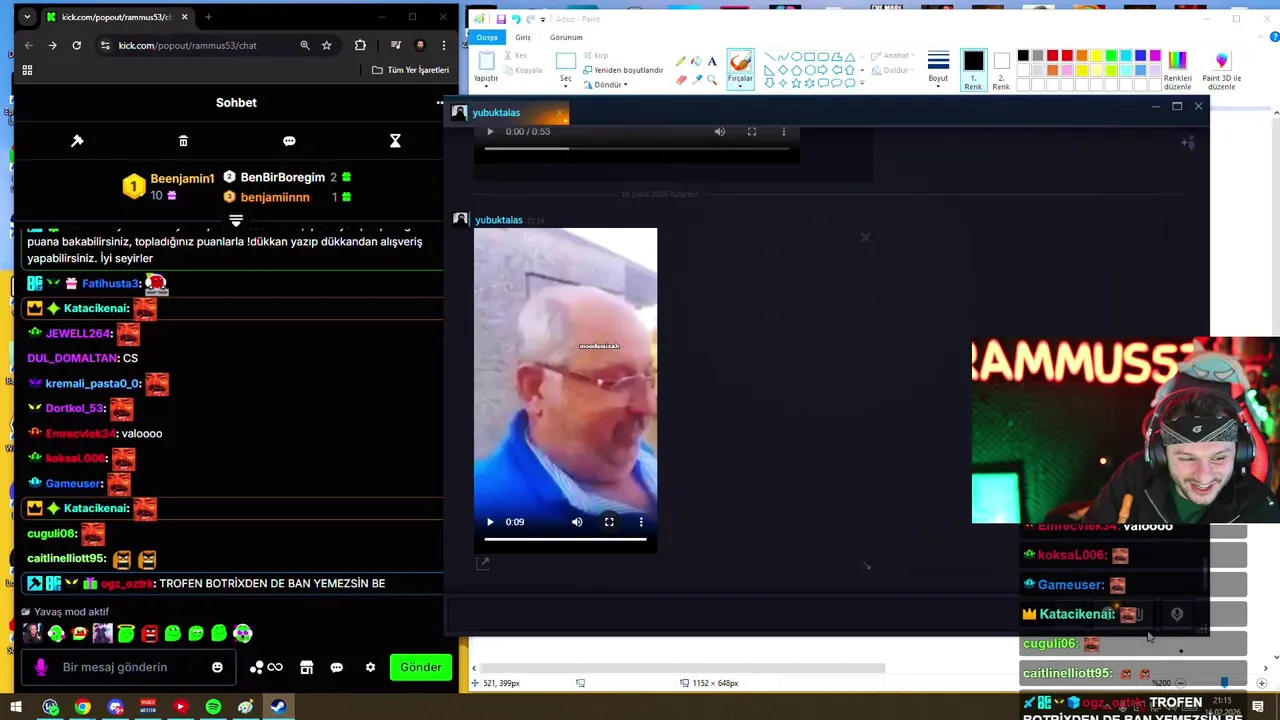Click BenBirBoregim on the leaderboard
This screenshot has height=720, width=1280.
point(283,177)
